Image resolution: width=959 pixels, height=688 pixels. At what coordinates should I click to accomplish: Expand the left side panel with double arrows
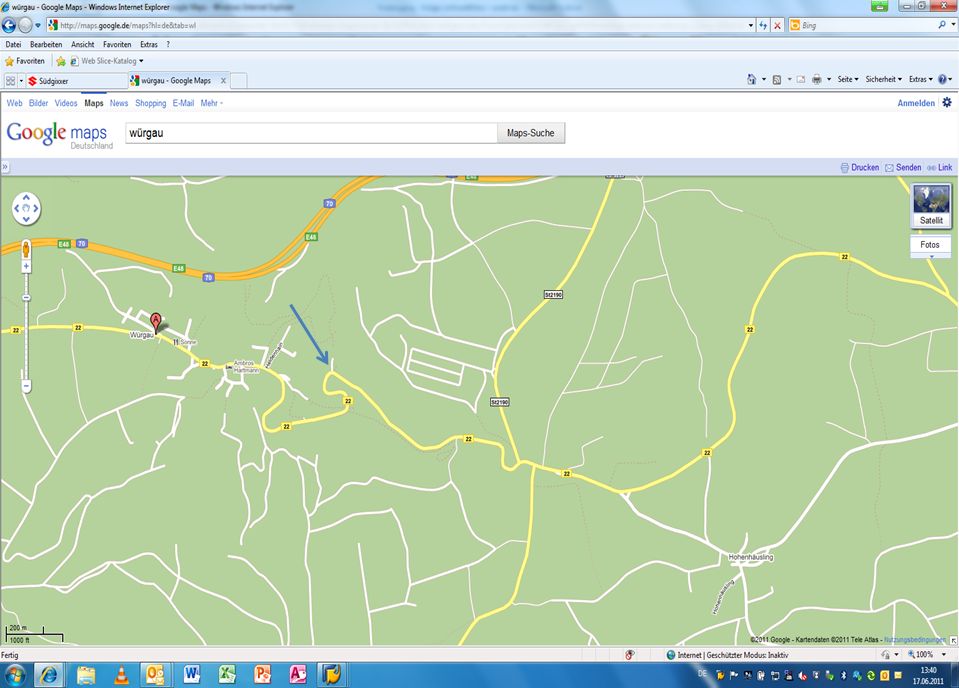(x=4, y=167)
